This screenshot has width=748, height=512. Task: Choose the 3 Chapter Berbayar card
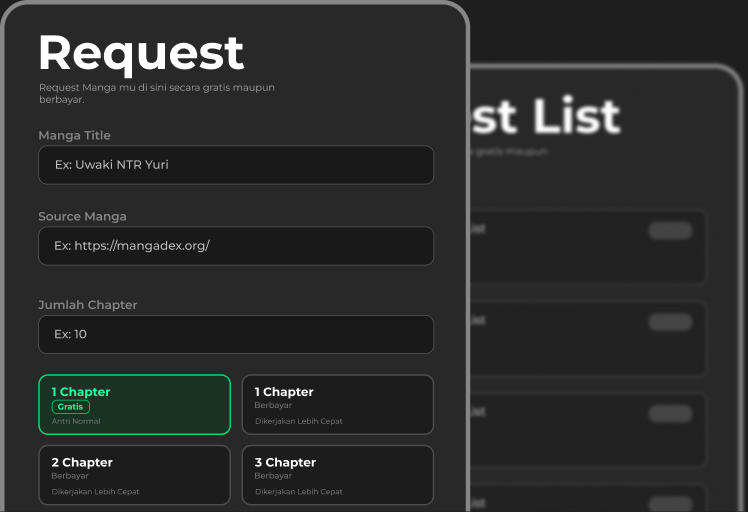(x=338, y=475)
